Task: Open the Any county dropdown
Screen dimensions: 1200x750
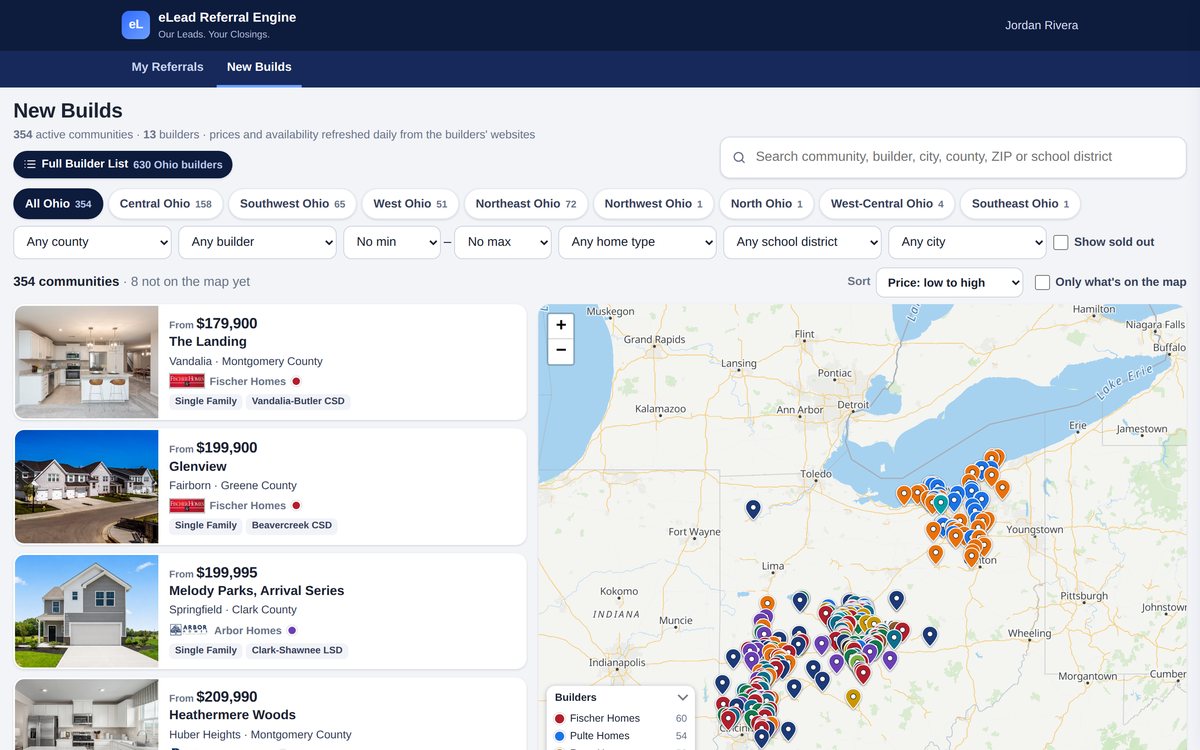Action: pos(92,242)
